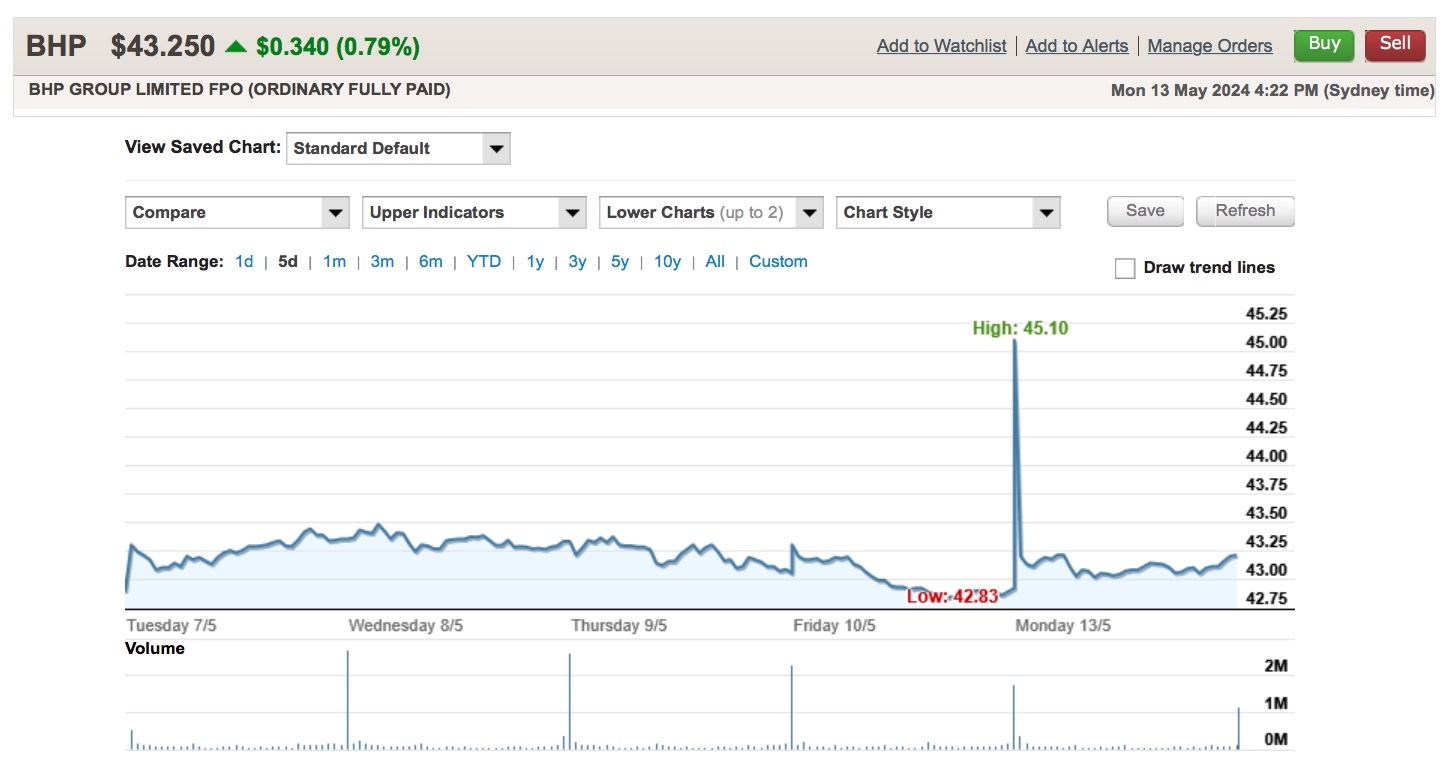Click the 45.00 price axis value

point(1266,342)
